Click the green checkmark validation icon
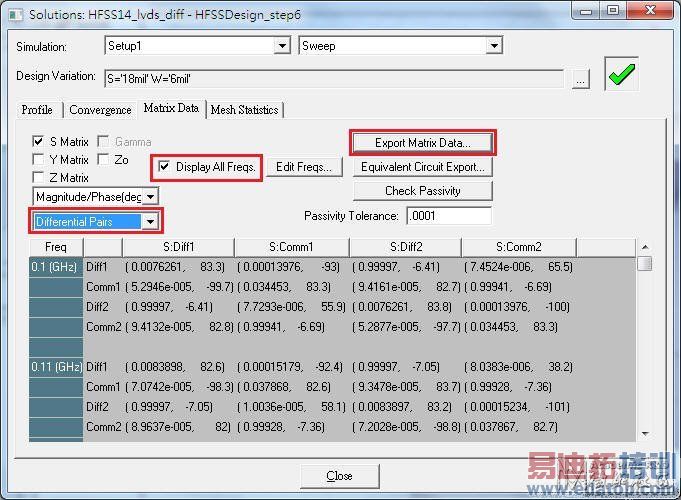The height and width of the screenshot is (500, 681). coord(621,74)
